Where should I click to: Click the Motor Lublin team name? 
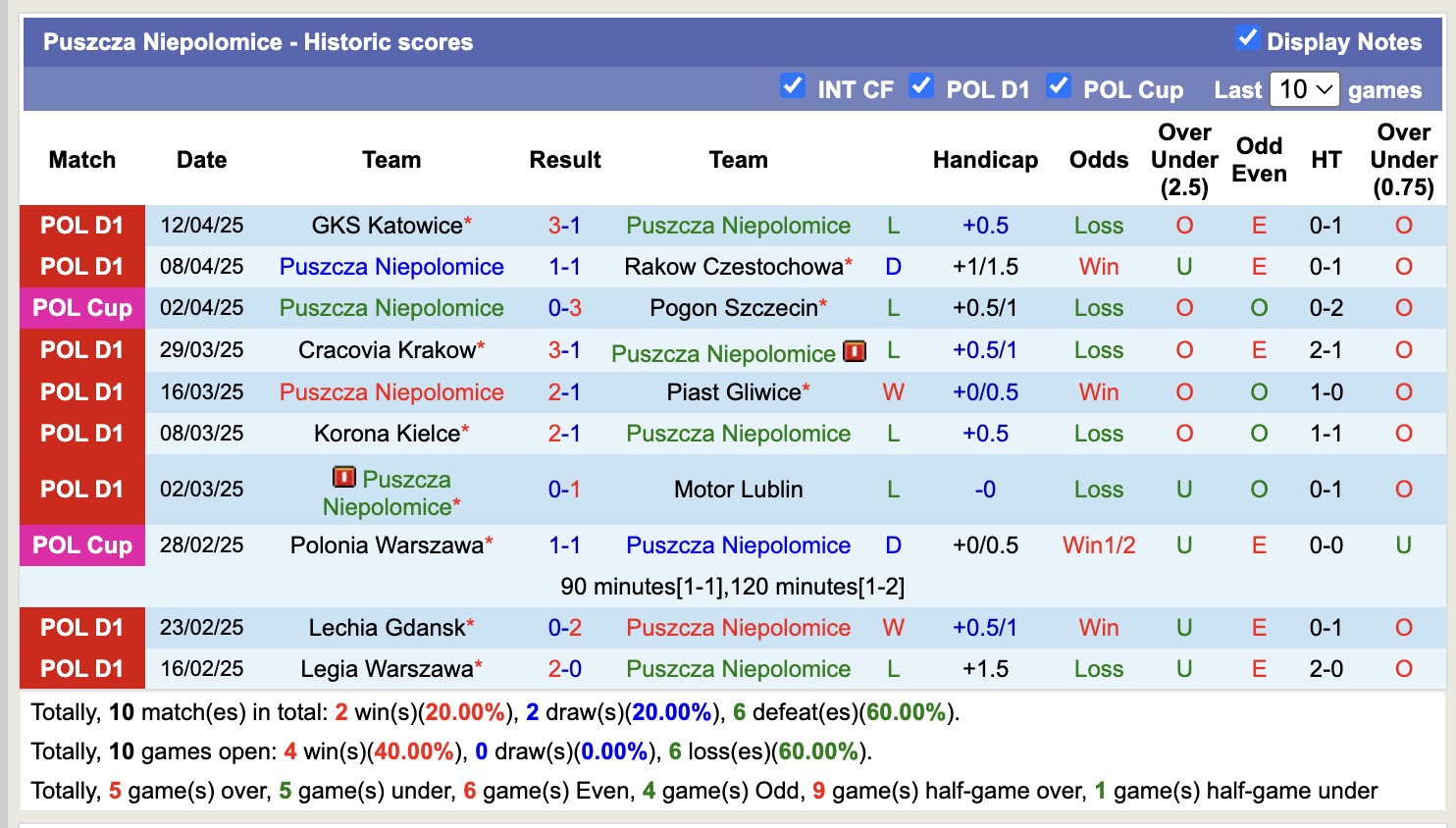tap(739, 489)
